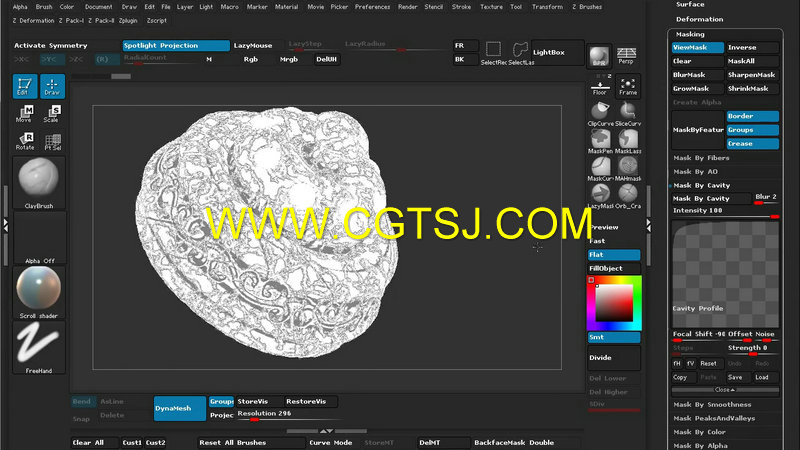Expand Mask By AO section
This screenshot has height=450, width=800.
(x=695, y=172)
